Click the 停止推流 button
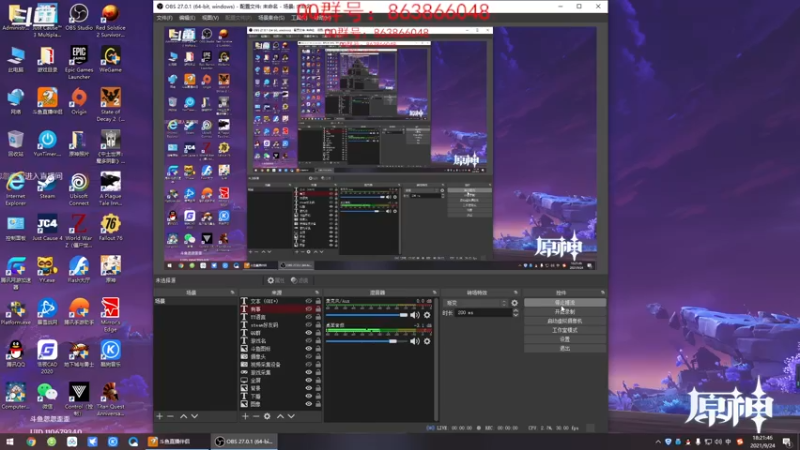 click(x=565, y=303)
